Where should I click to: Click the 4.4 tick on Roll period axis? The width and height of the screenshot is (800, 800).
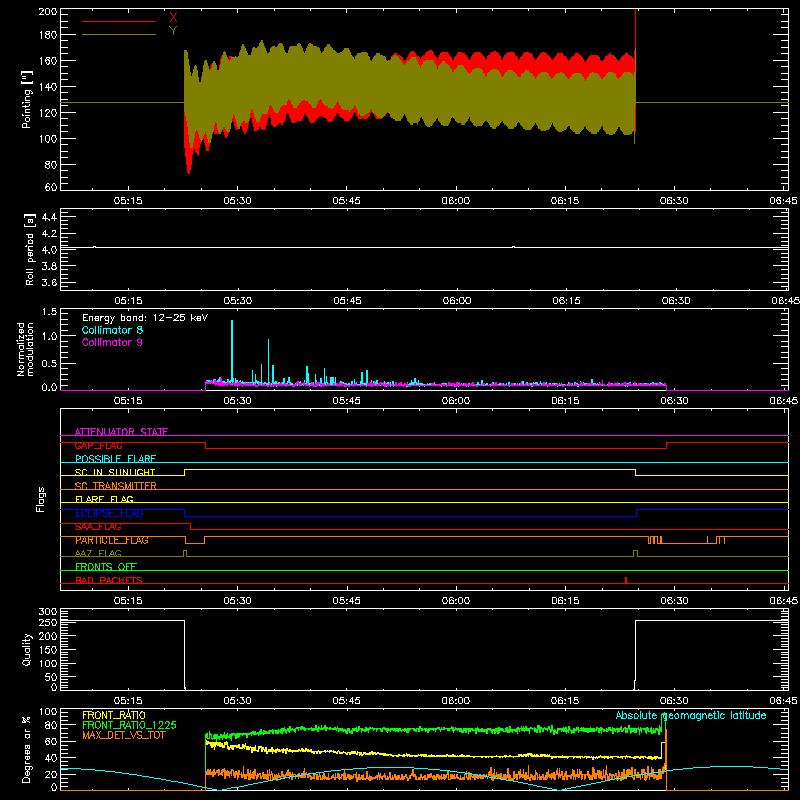point(49,217)
